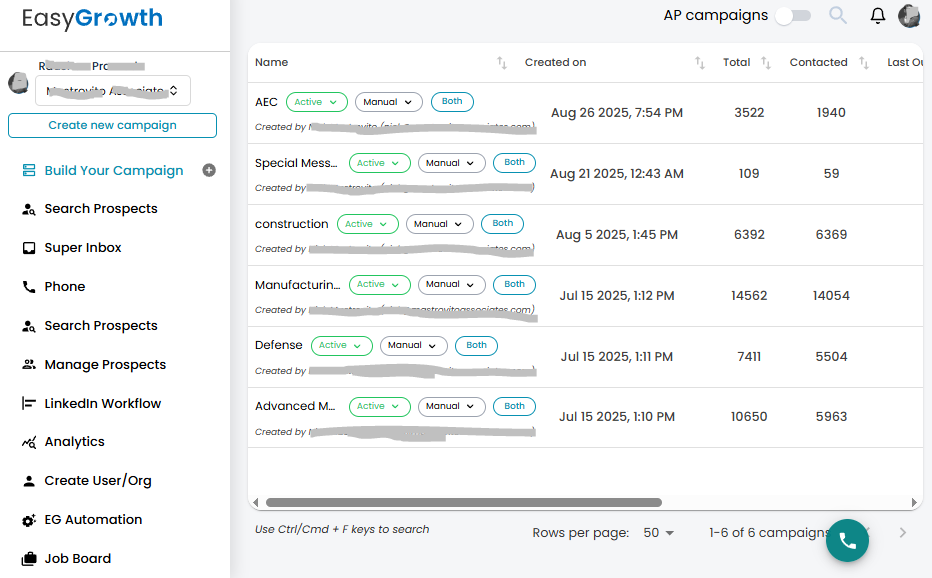Click Both tag on construction campaign
This screenshot has width=932, height=578.
point(502,224)
